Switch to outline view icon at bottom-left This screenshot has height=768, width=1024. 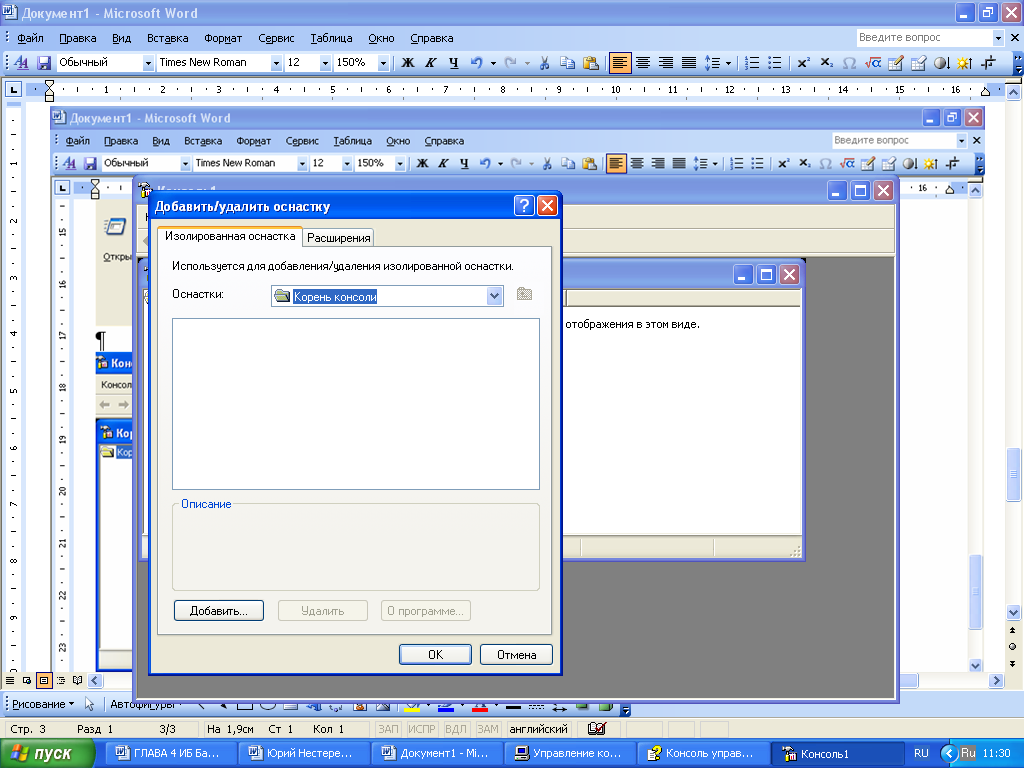[x=61, y=680]
